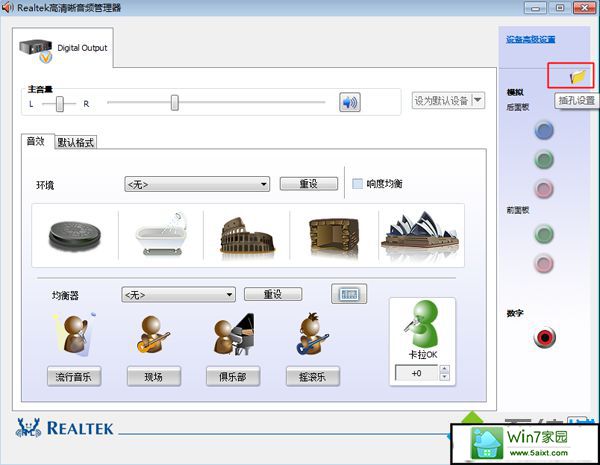
Task: Mute the master volume speaker button
Action: tap(350, 102)
